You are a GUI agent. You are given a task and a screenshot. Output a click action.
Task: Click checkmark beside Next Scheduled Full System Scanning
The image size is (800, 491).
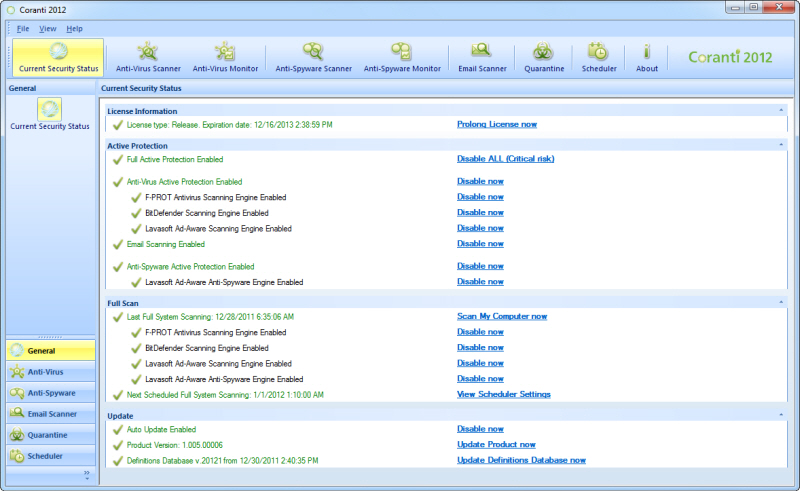click(118, 395)
